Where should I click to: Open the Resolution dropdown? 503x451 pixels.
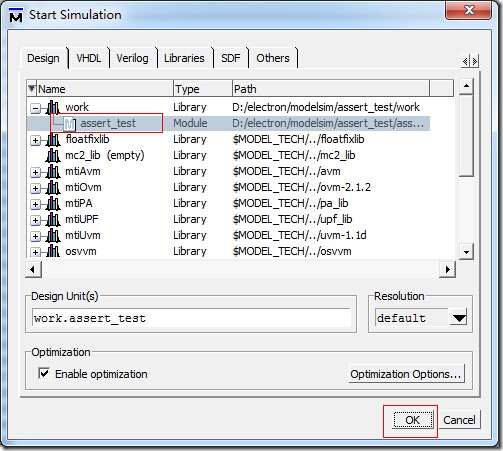[459, 318]
